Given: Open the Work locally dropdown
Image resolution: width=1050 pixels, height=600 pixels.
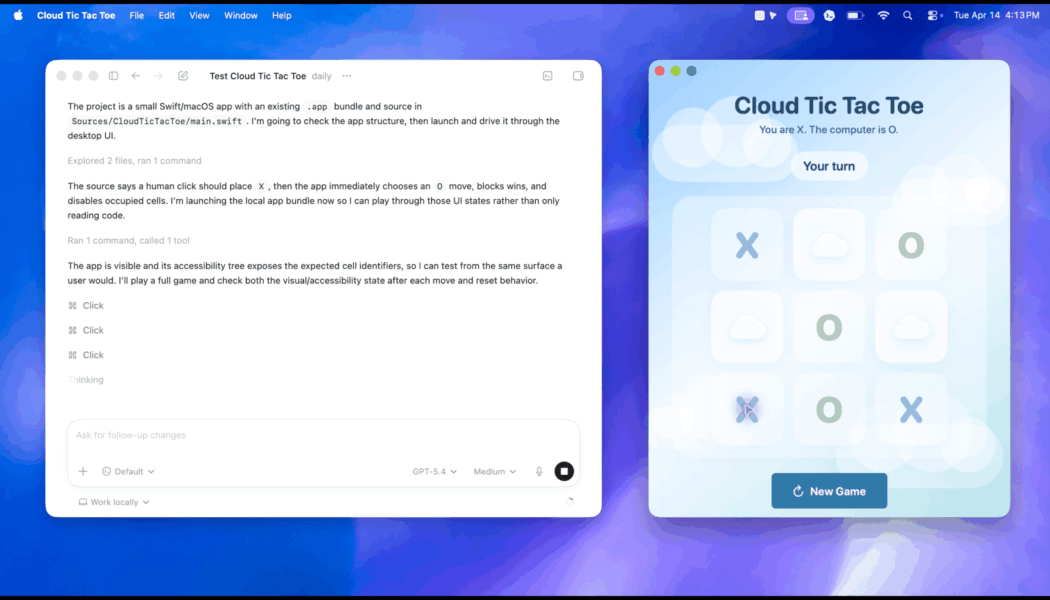Looking at the screenshot, I should click(113, 501).
